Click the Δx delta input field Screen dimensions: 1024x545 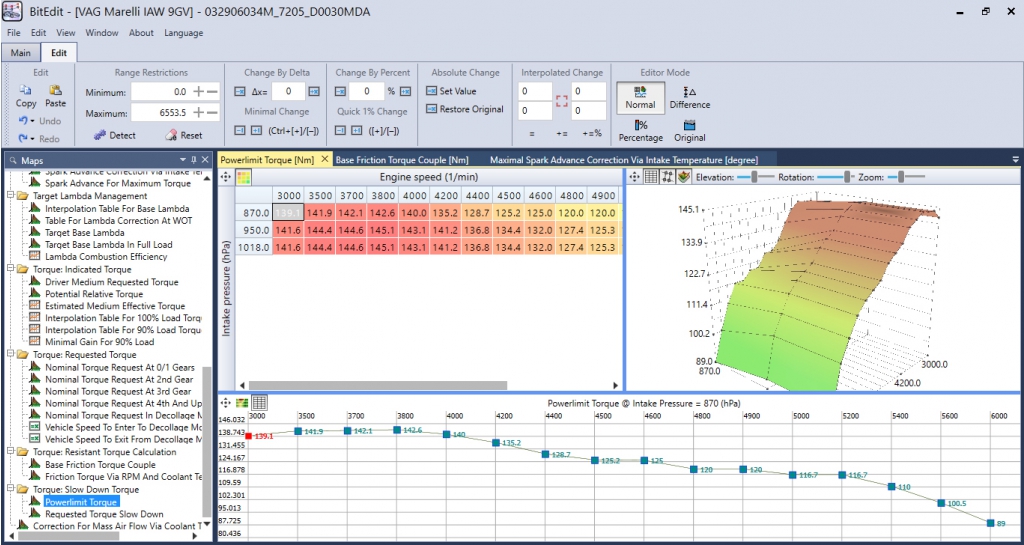(289, 91)
